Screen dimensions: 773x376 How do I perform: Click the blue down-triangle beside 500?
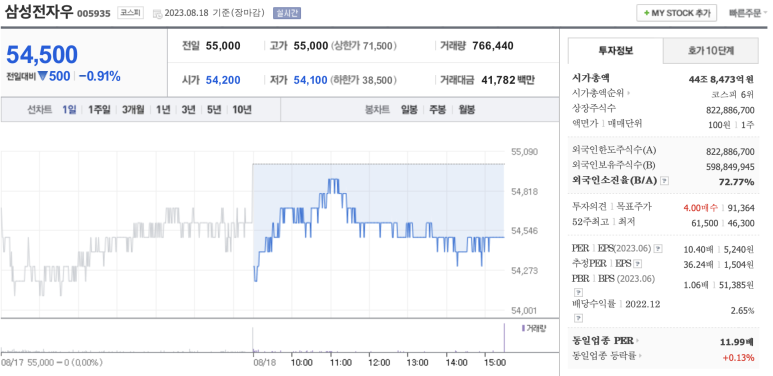(x=42, y=76)
